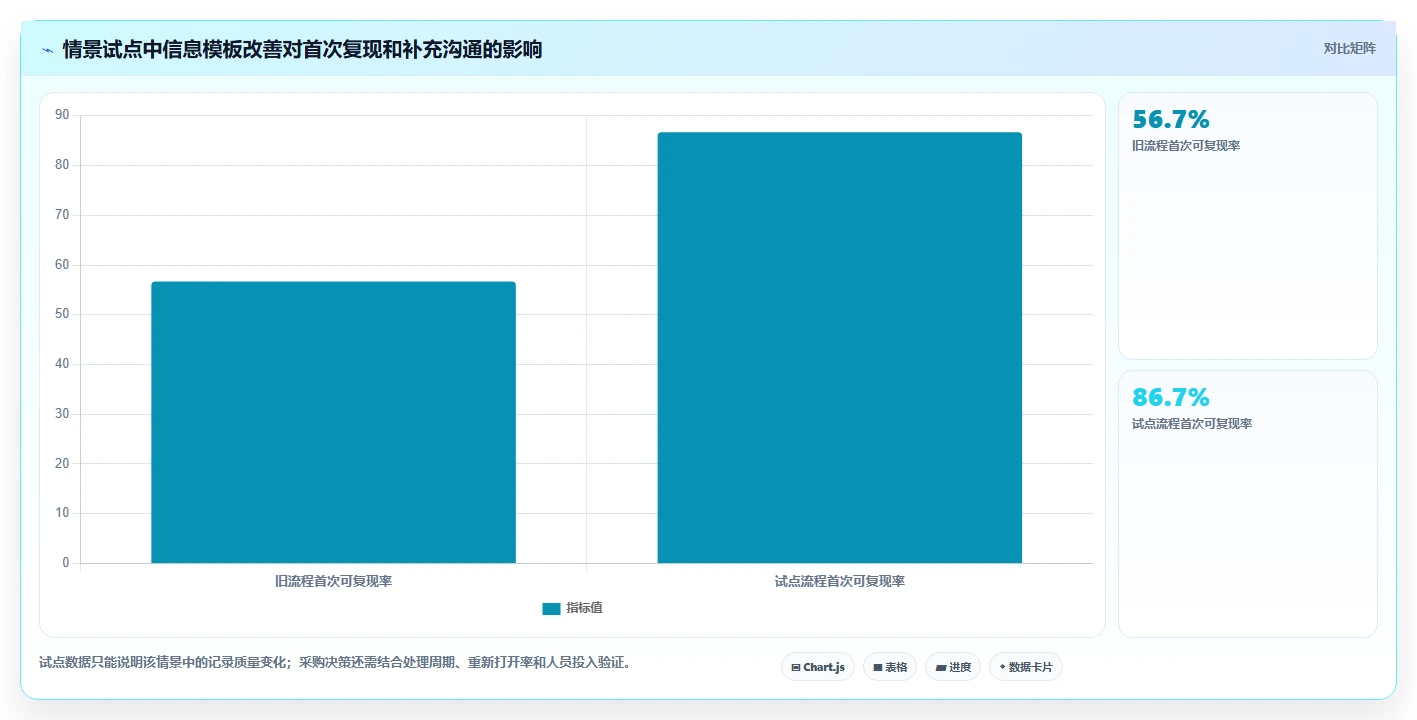Click the y-axis label 50

62,314
